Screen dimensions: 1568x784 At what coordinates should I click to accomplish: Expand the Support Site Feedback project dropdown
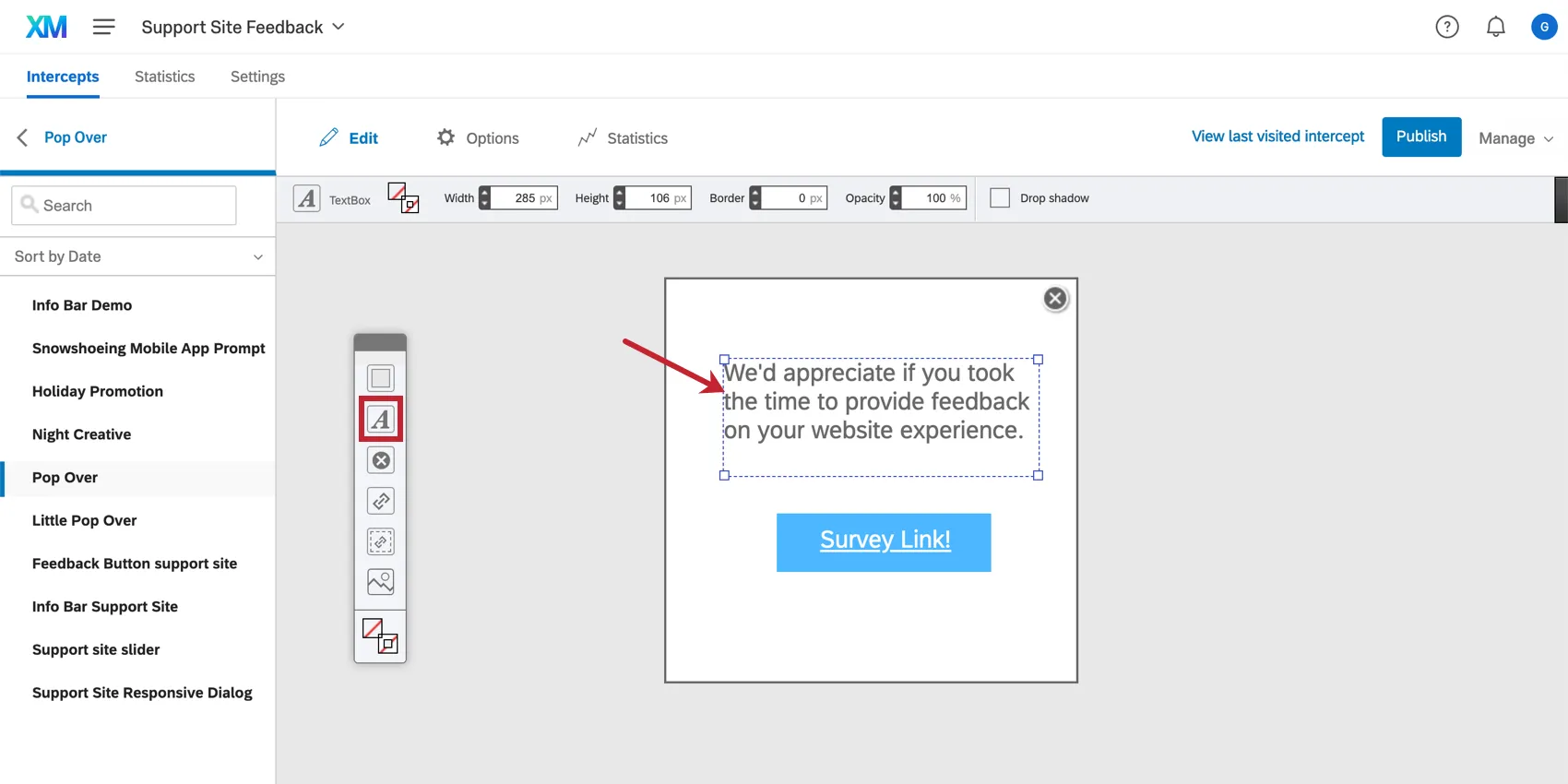(243, 27)
